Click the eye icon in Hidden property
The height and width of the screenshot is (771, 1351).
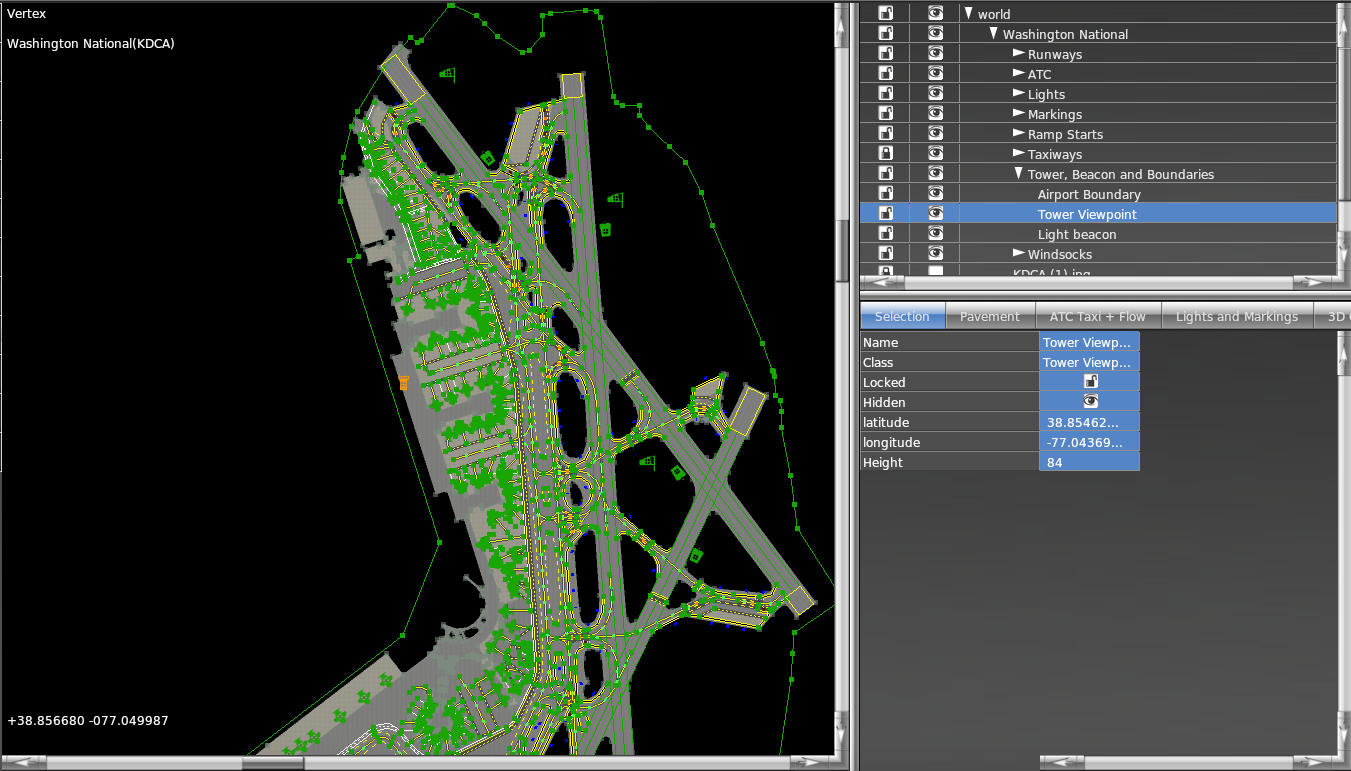[1090, 402]
